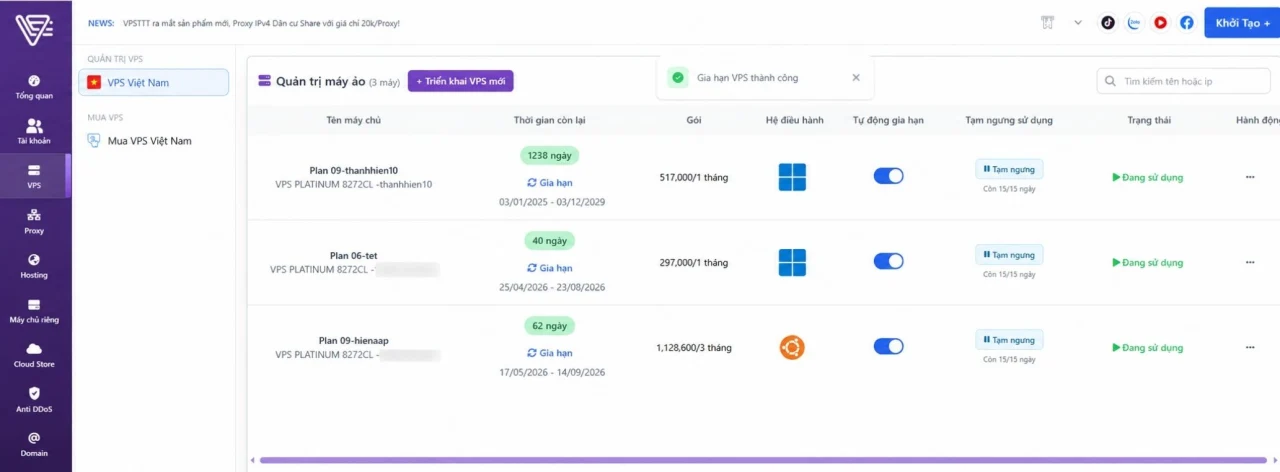The width and height of the screenshot is (1280, 472).
Task: Click Gia hạn link for Plan 06-tet
Action: pyautogui.click(x=550, y=268)
